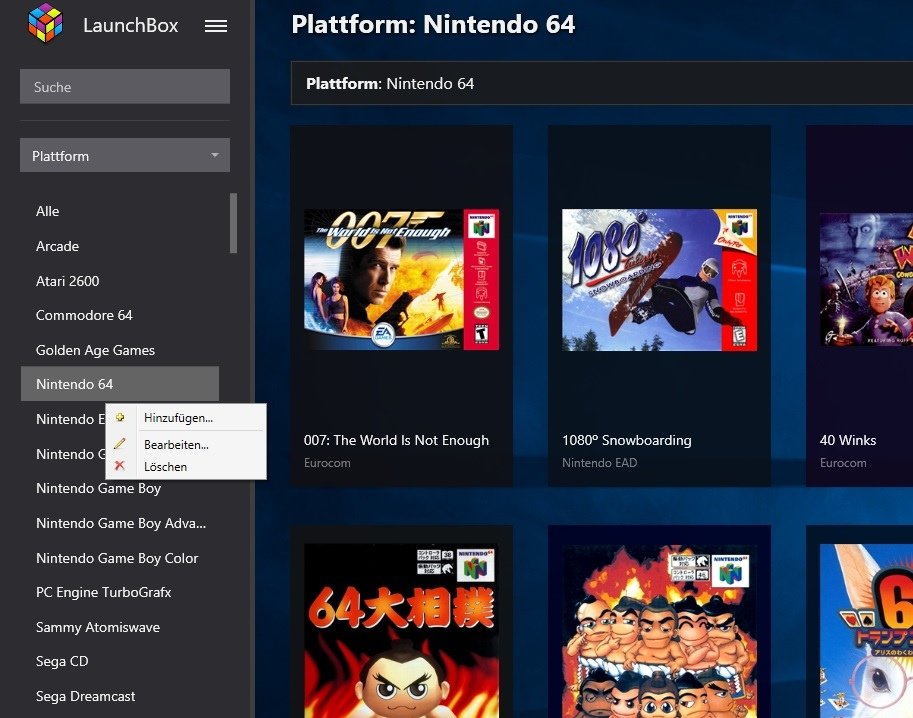Choose Bearbeiten... from context menu
This screenshot has width=913, height=718.
[186, 444]
